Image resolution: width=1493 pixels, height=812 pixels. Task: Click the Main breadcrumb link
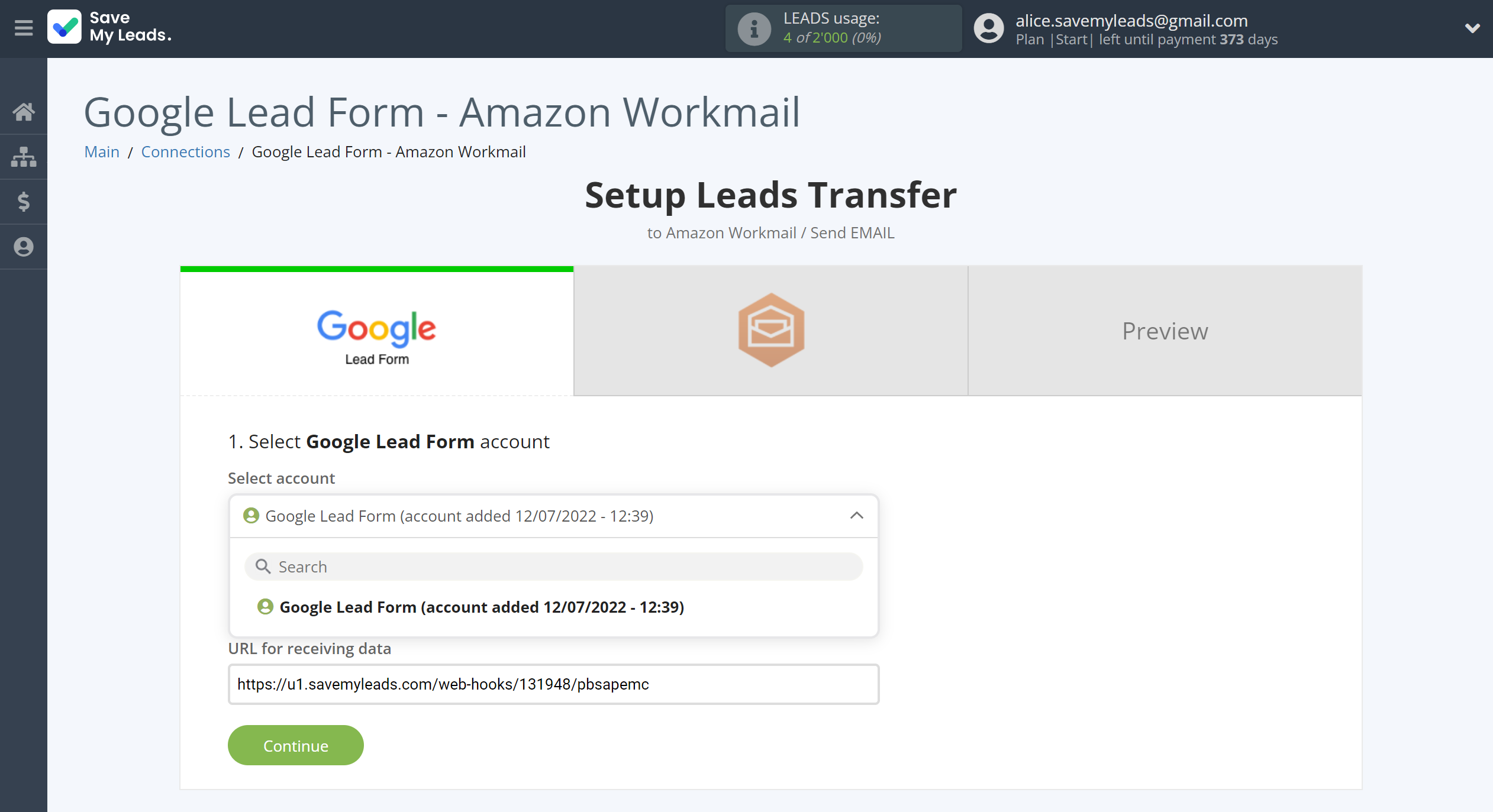tap(102, 151)
